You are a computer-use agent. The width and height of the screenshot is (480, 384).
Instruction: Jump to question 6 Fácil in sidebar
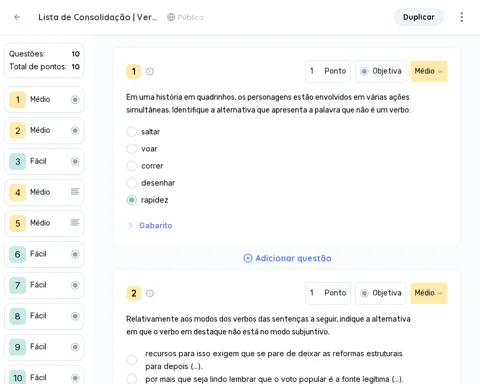44,254
